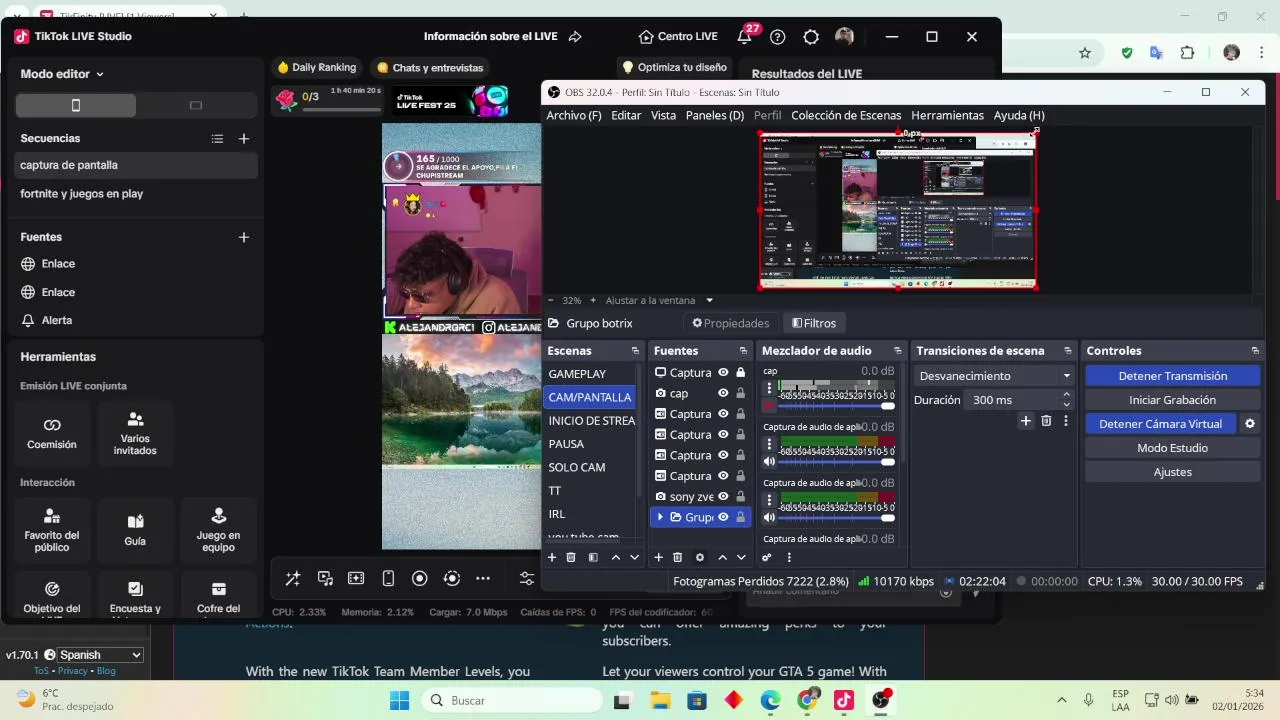Add a source in OBS Fuentes toolbar
The width and height of the screenshot is (1280, 720).
coord(658,557)
